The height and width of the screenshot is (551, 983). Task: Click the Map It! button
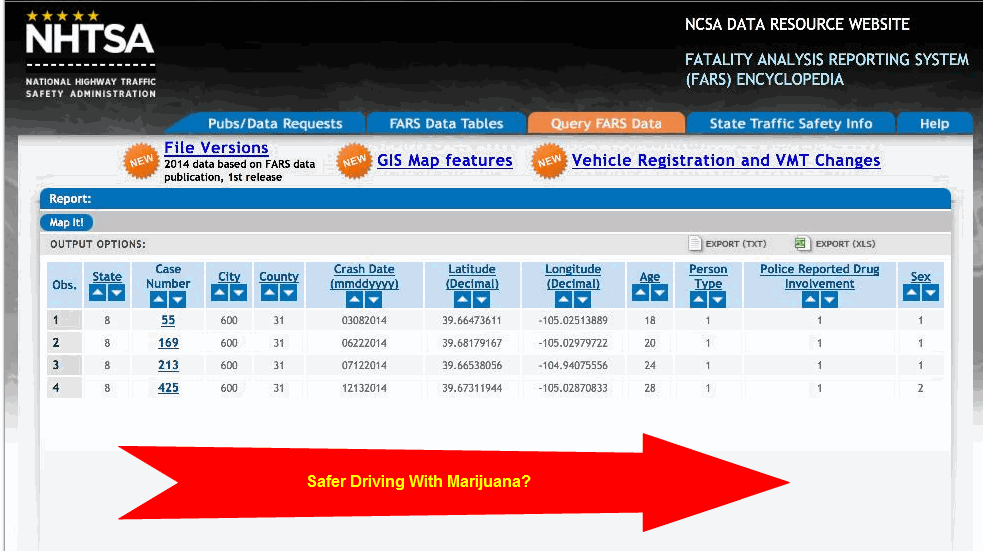pos(66,223)
